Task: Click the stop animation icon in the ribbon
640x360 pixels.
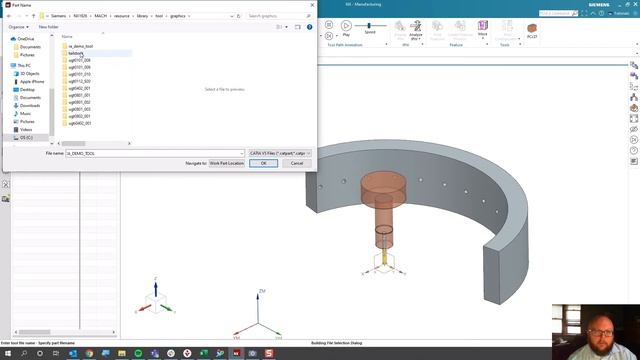Action: tap(329, 25)
